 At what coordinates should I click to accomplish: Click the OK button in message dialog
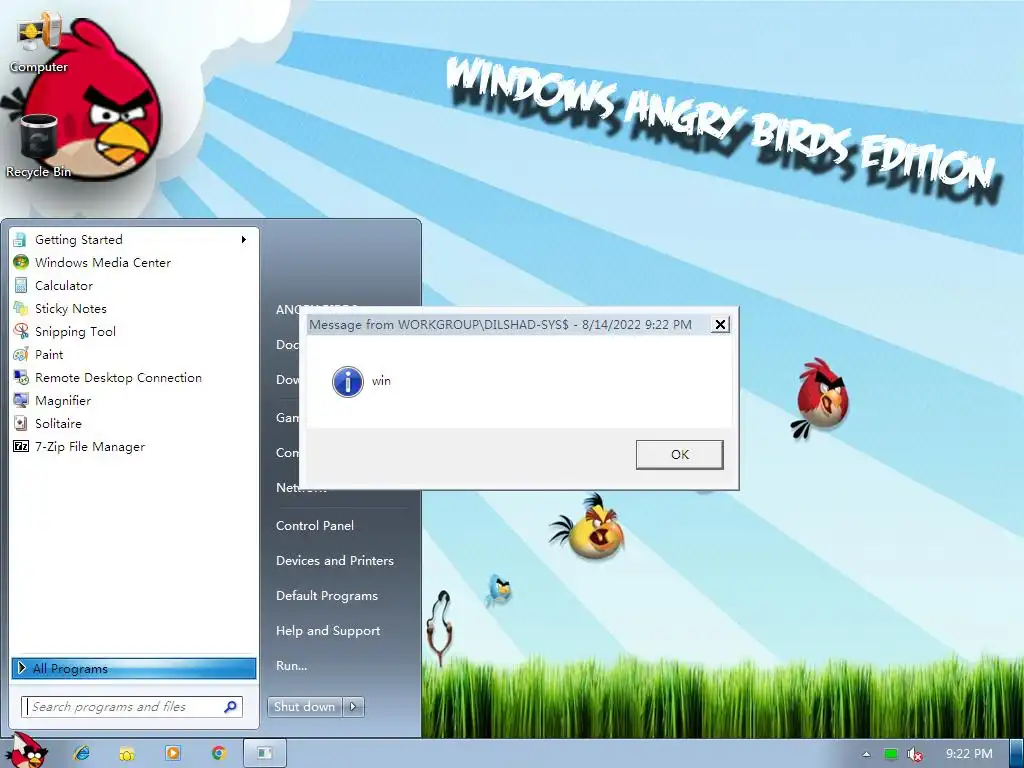tap(679, 455)
